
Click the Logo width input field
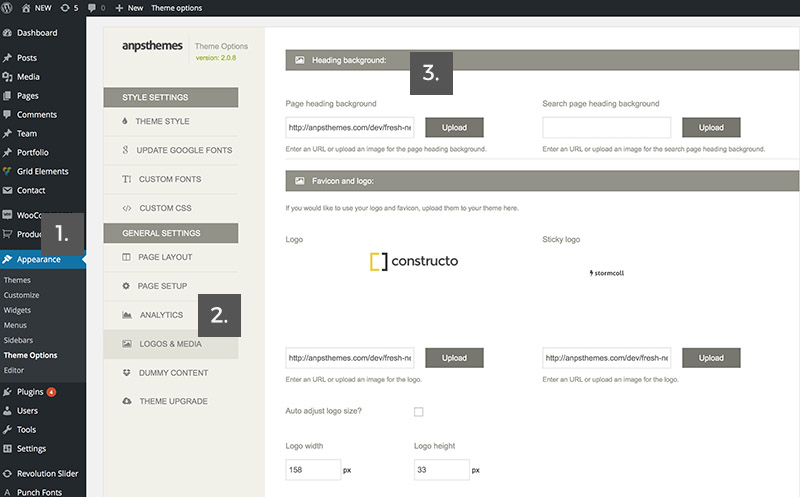click(313, 469)
